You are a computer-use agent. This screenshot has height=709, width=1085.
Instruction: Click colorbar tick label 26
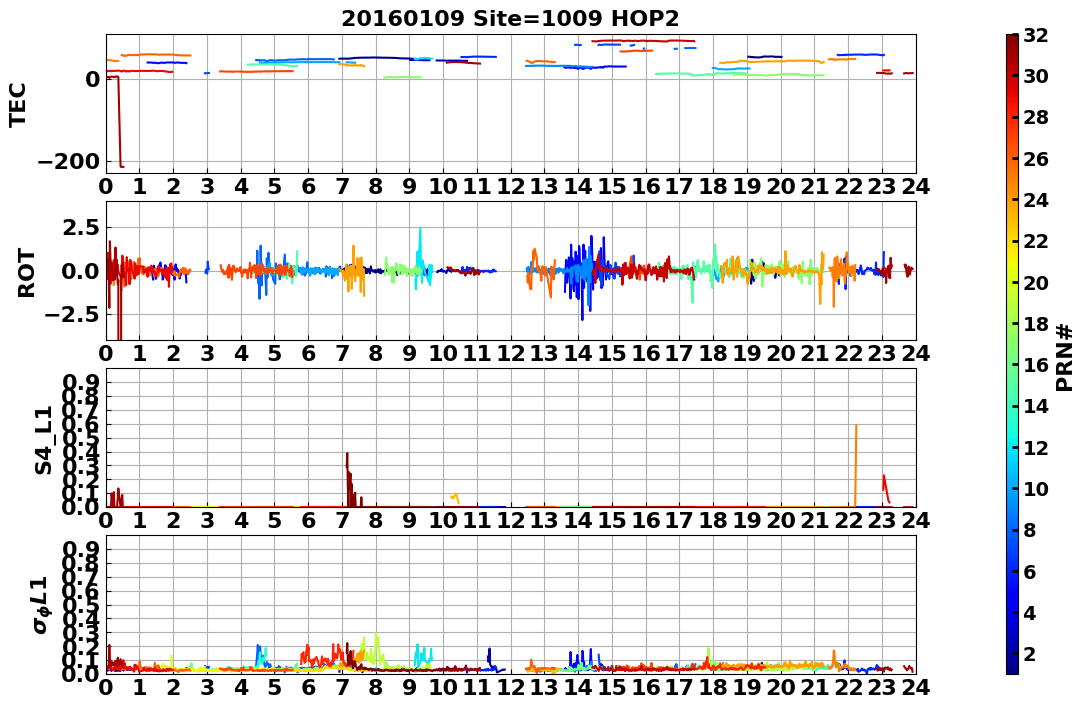pyautogui.click(x=1034, y=159)
